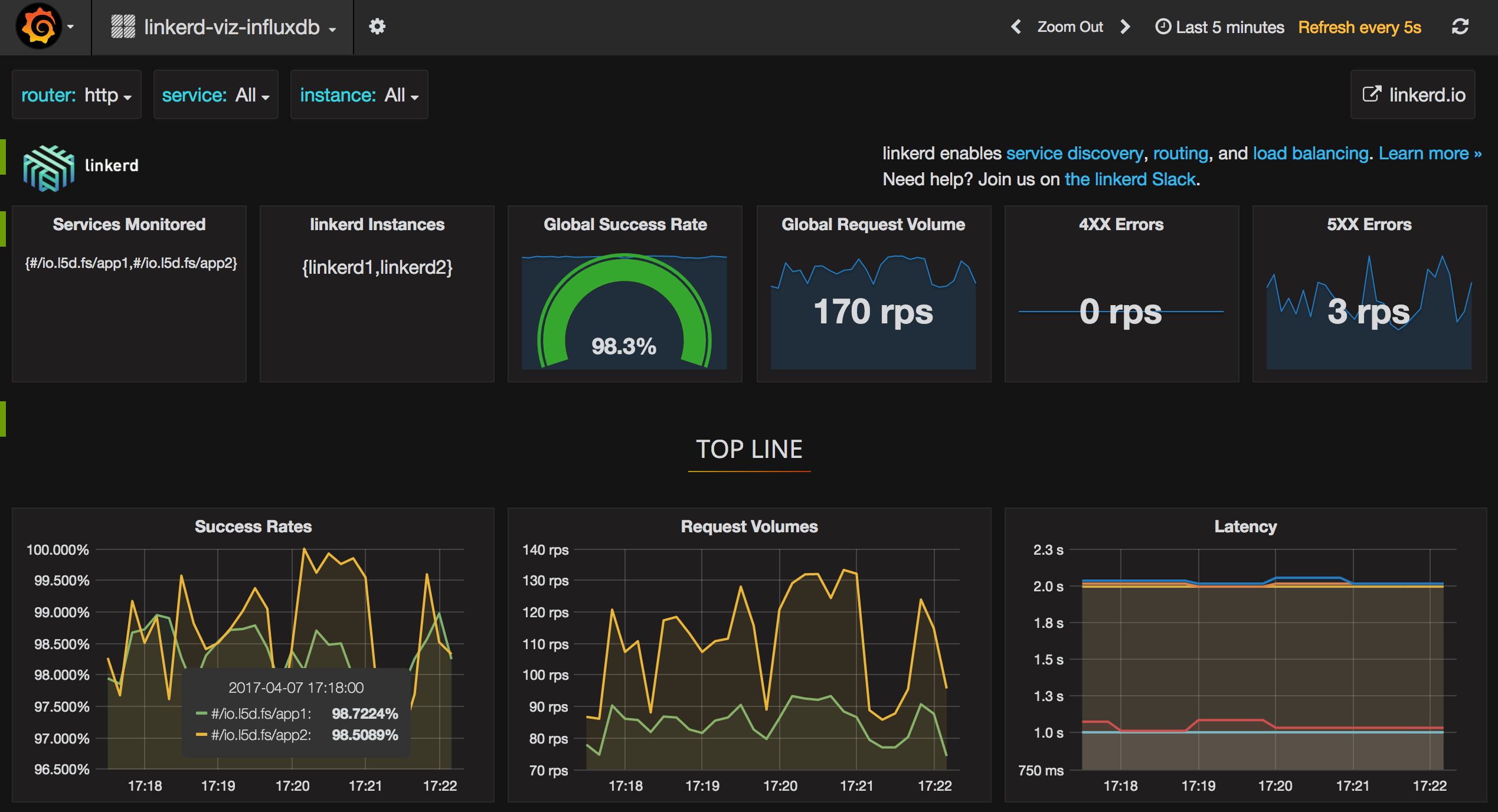The image size is (1498, 812).
Task: Click the linkerd logo image
Action: (x=49, y=167)
